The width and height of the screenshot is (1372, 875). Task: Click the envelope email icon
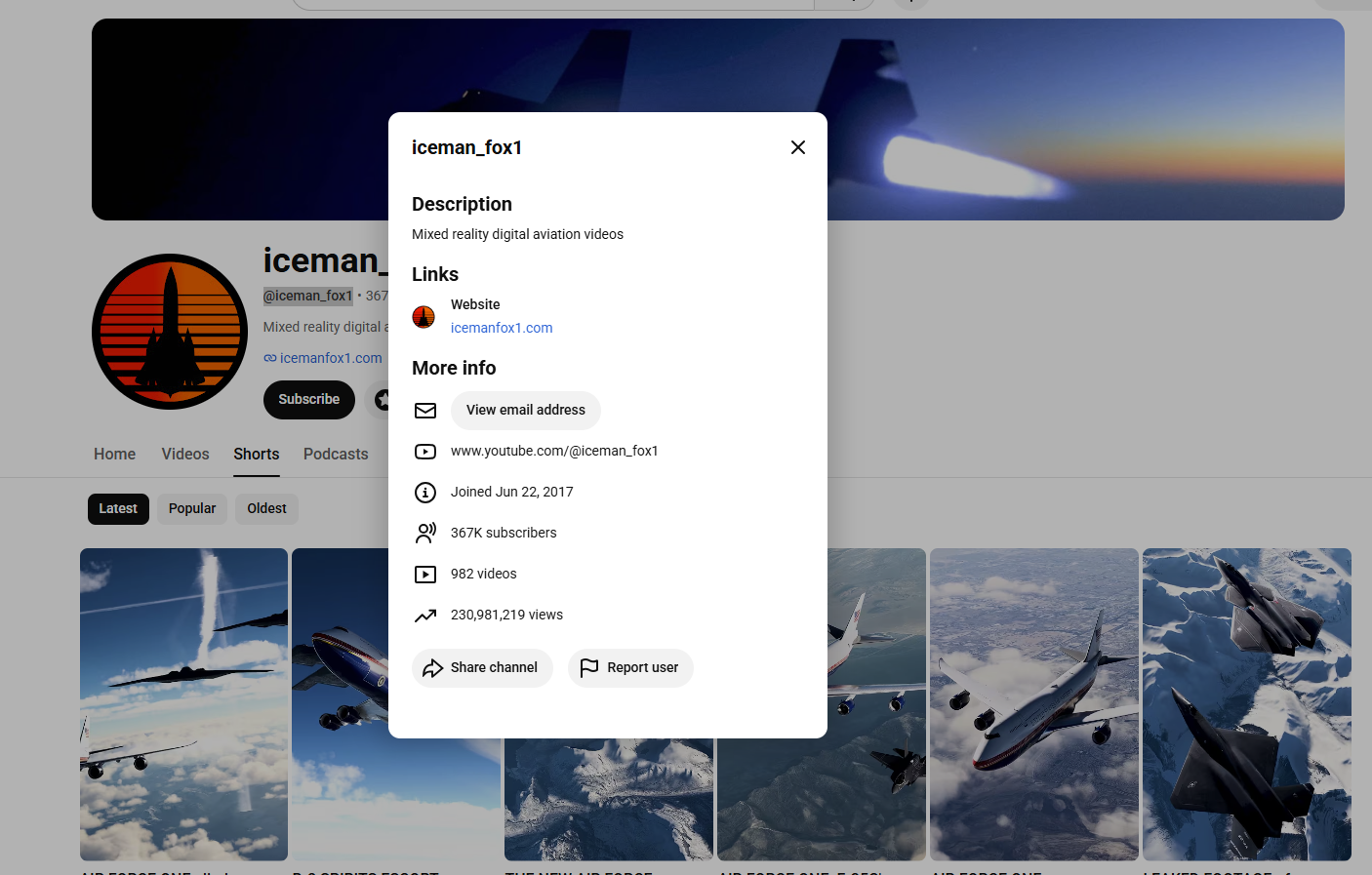(425, 411)
